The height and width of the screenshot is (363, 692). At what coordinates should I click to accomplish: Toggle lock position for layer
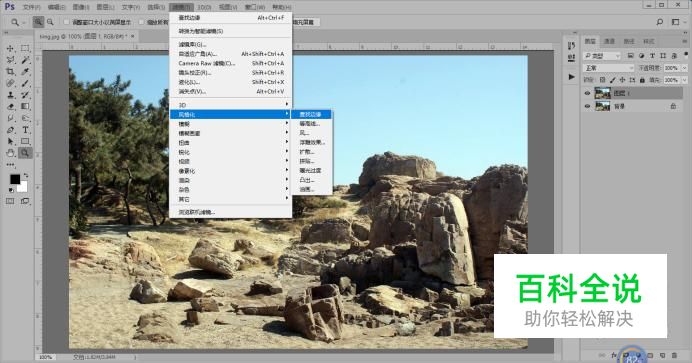622,80
